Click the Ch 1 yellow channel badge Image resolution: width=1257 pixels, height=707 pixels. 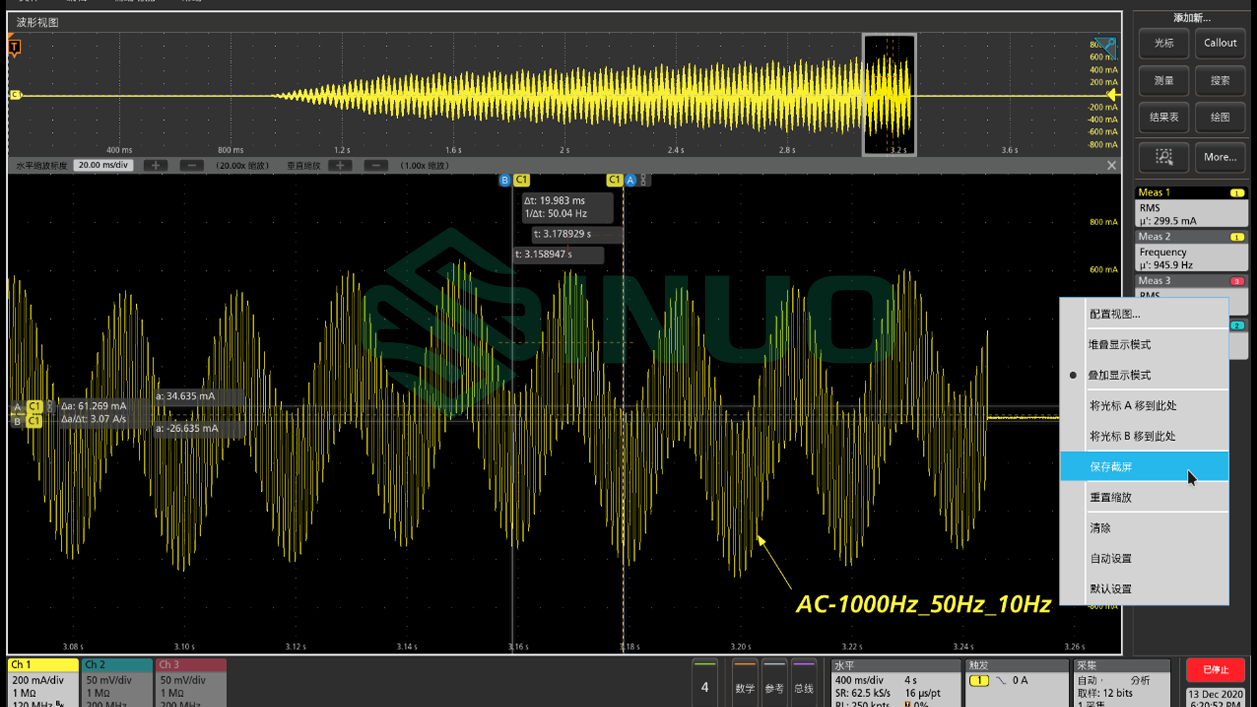tap(43, 680)
